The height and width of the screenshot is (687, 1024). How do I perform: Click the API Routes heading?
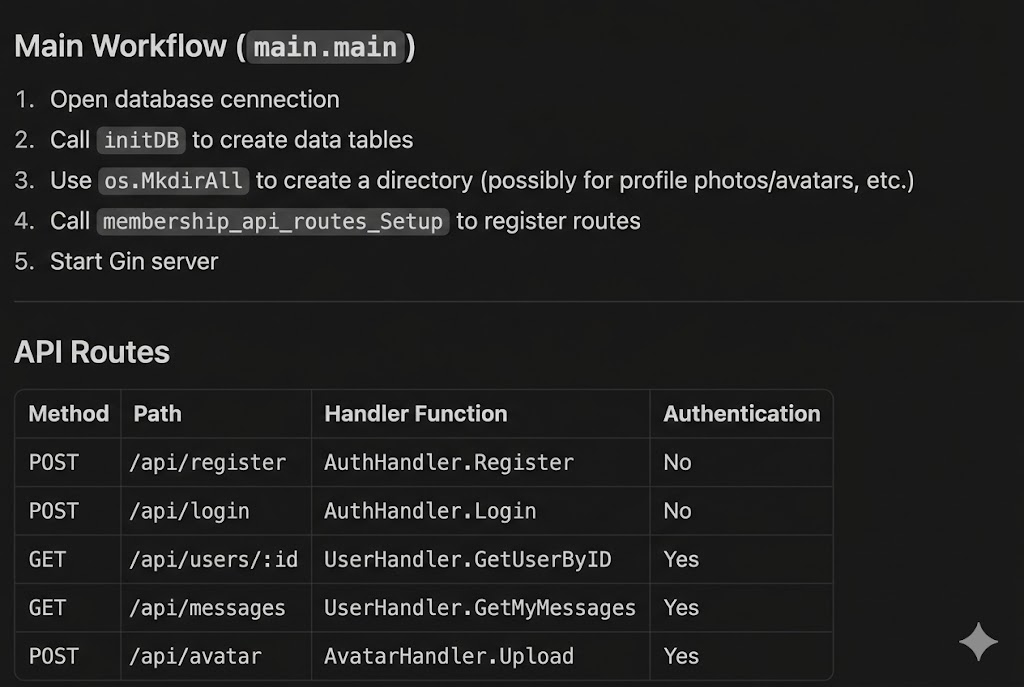[x=92, y=352]
